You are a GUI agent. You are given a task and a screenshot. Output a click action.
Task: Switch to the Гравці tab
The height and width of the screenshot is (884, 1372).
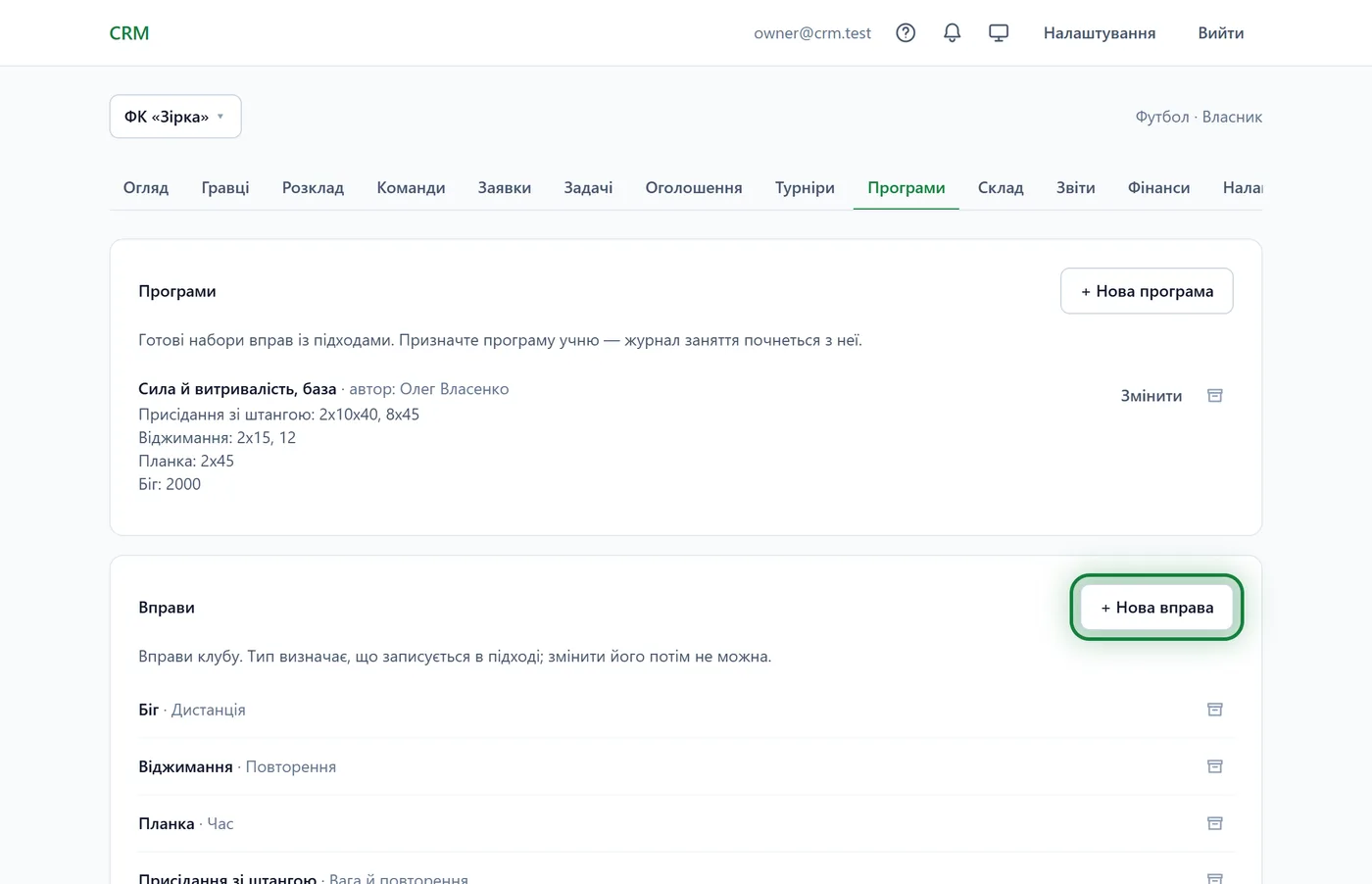(225, 187)
